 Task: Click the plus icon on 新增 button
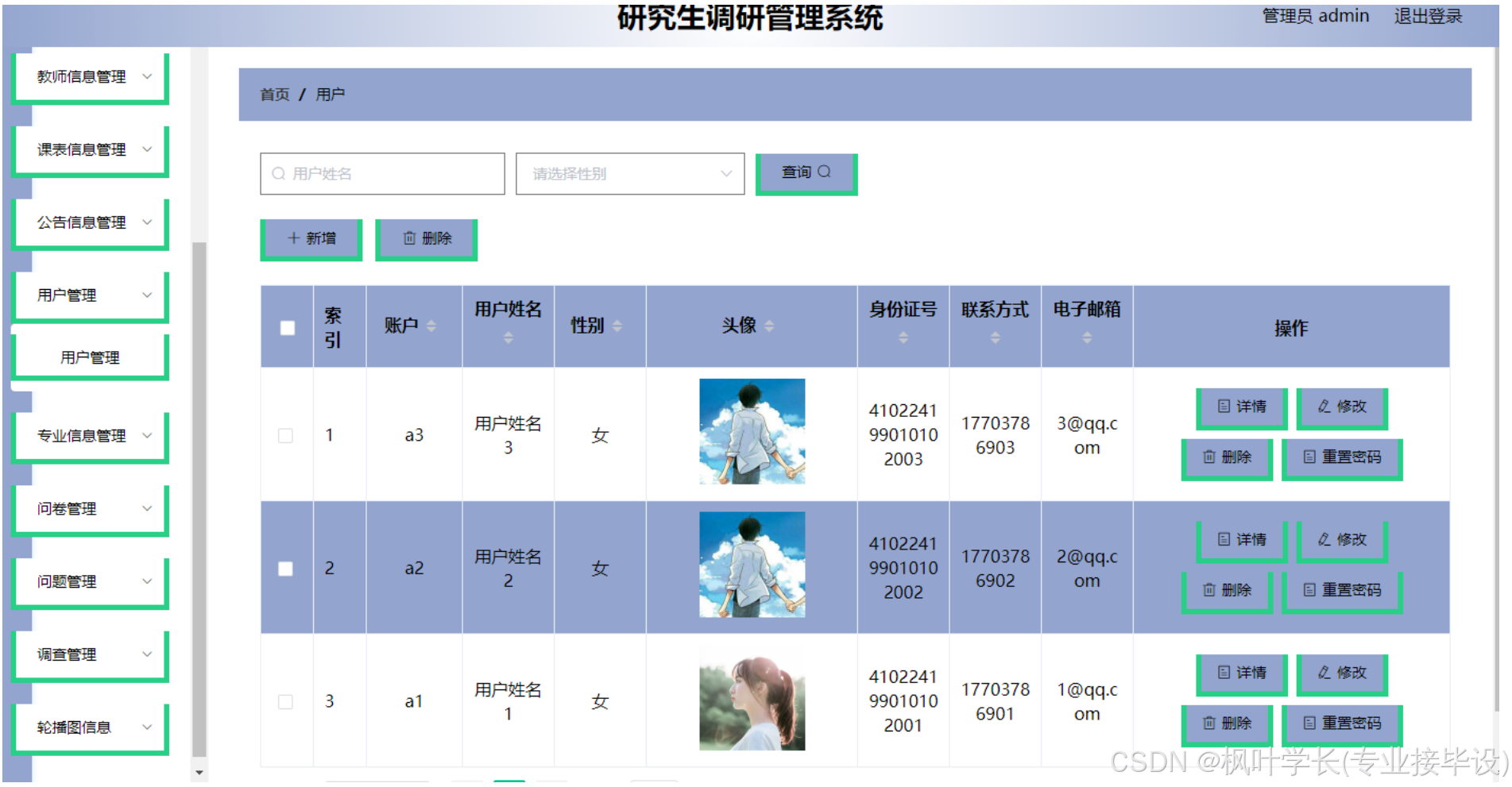(293, 238)
